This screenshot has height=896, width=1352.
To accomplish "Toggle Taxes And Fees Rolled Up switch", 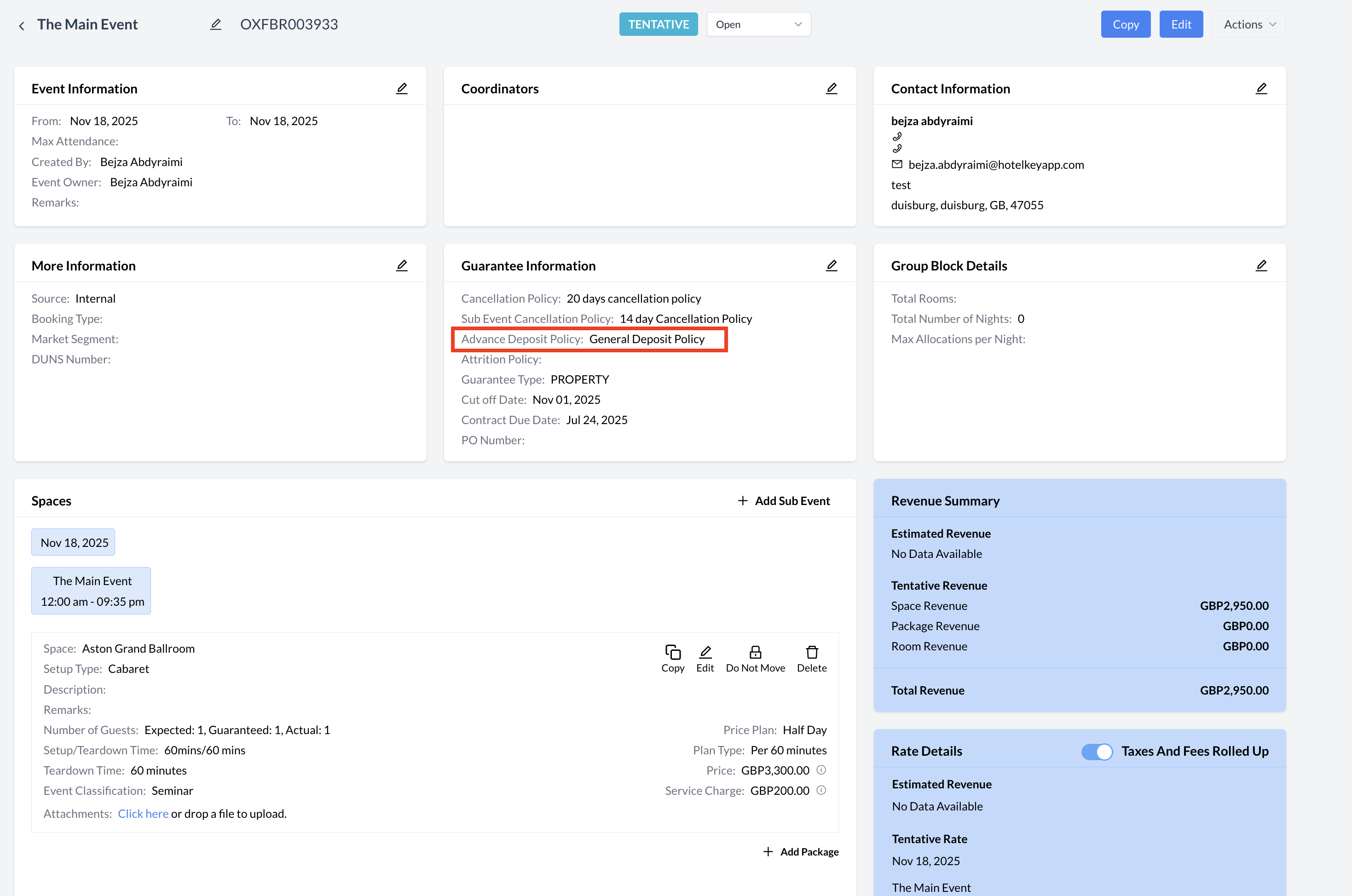I will point(1097,752).
